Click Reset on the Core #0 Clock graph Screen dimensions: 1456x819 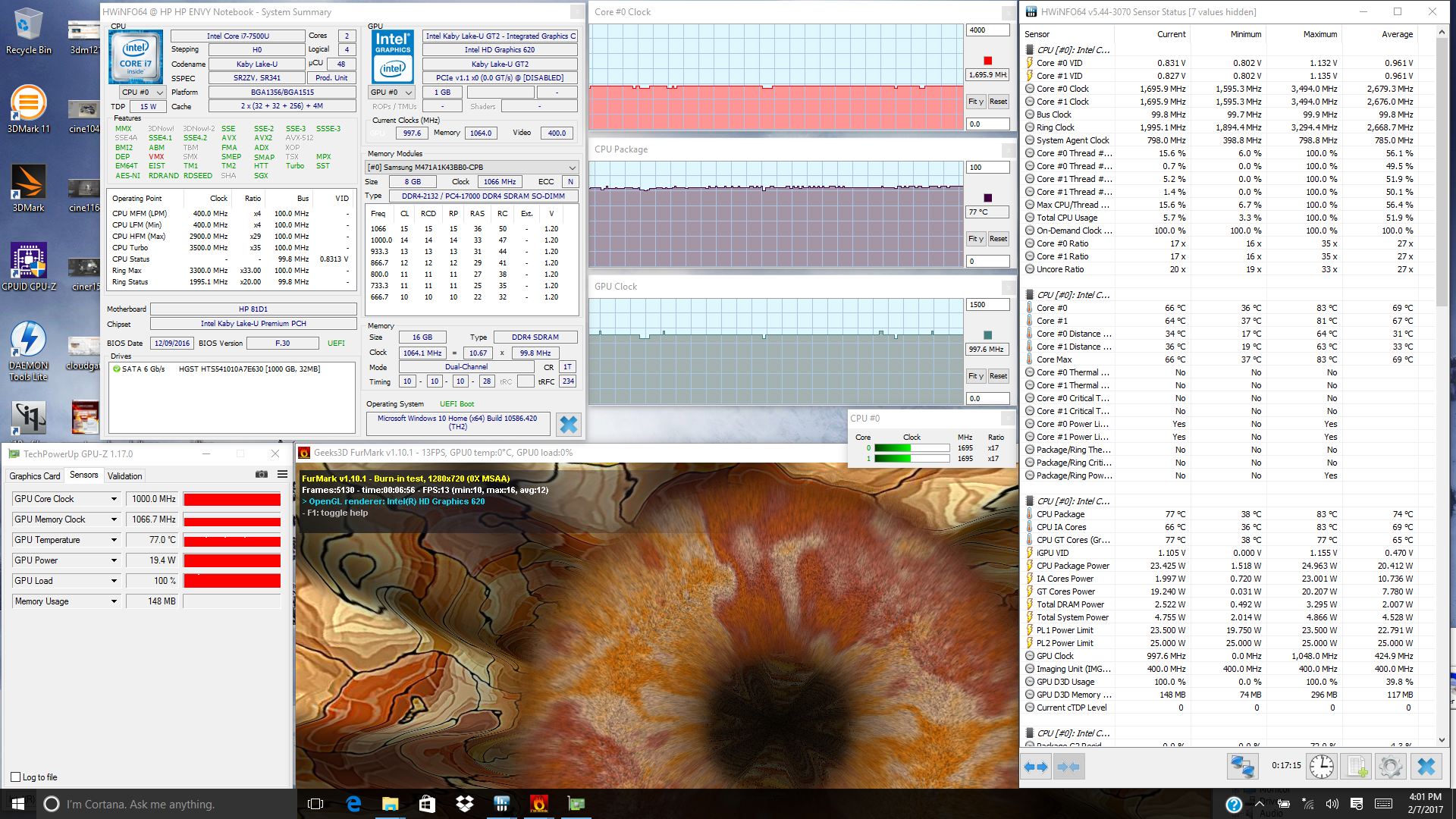(998, 102)
